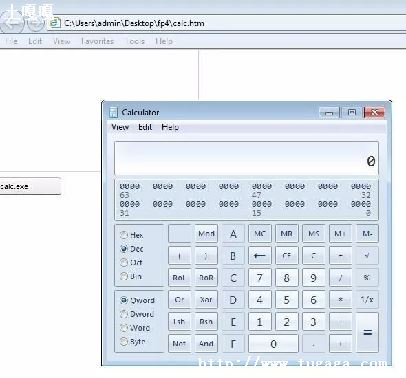Image resolution: width=406 pixels, height=378 pixels.
Task: Click the RoR rotate right key
Action: pyautogui.click(x=206, y=278)
